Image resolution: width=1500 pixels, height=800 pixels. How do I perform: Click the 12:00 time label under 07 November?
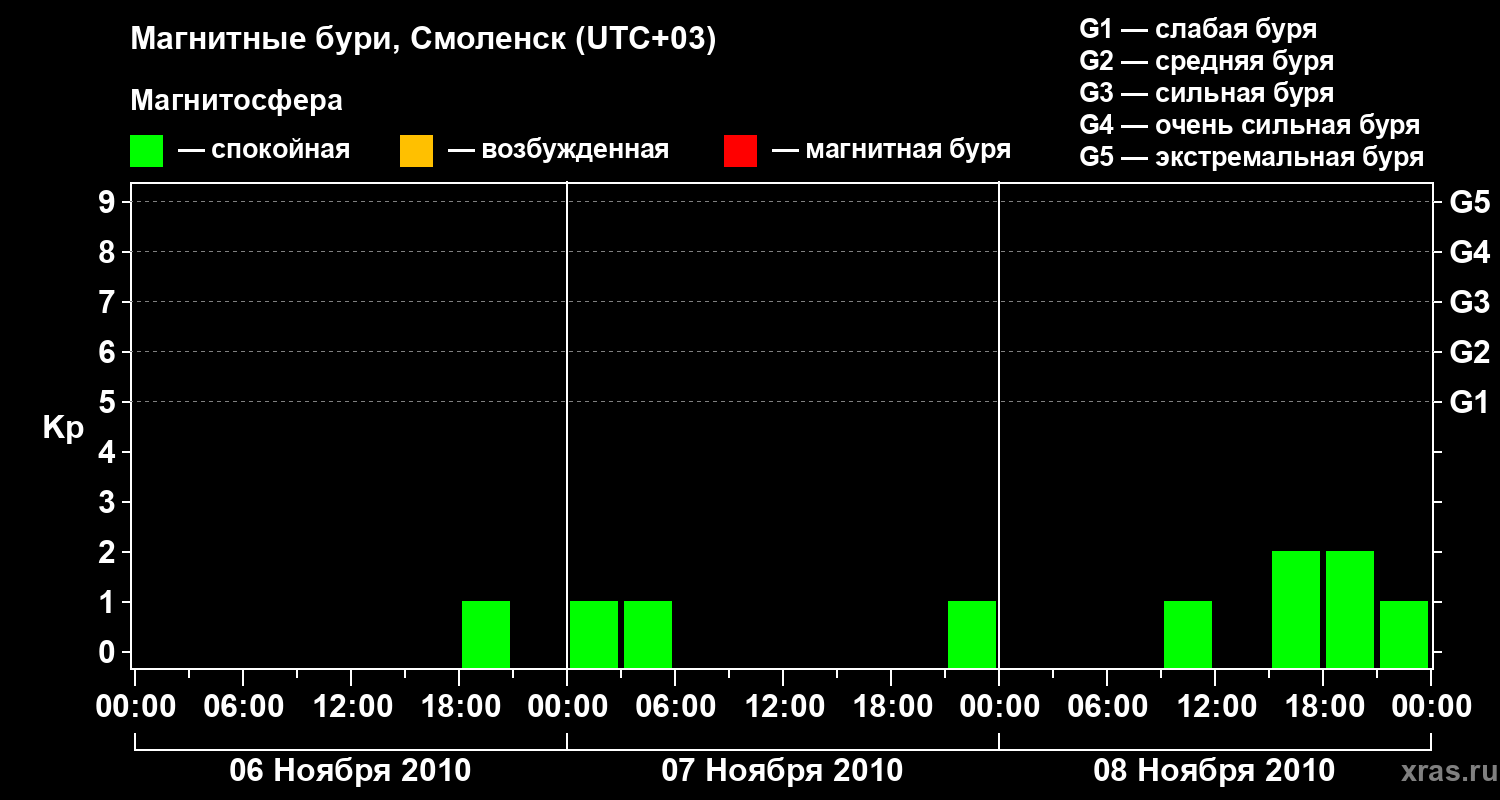click(783, 707)
